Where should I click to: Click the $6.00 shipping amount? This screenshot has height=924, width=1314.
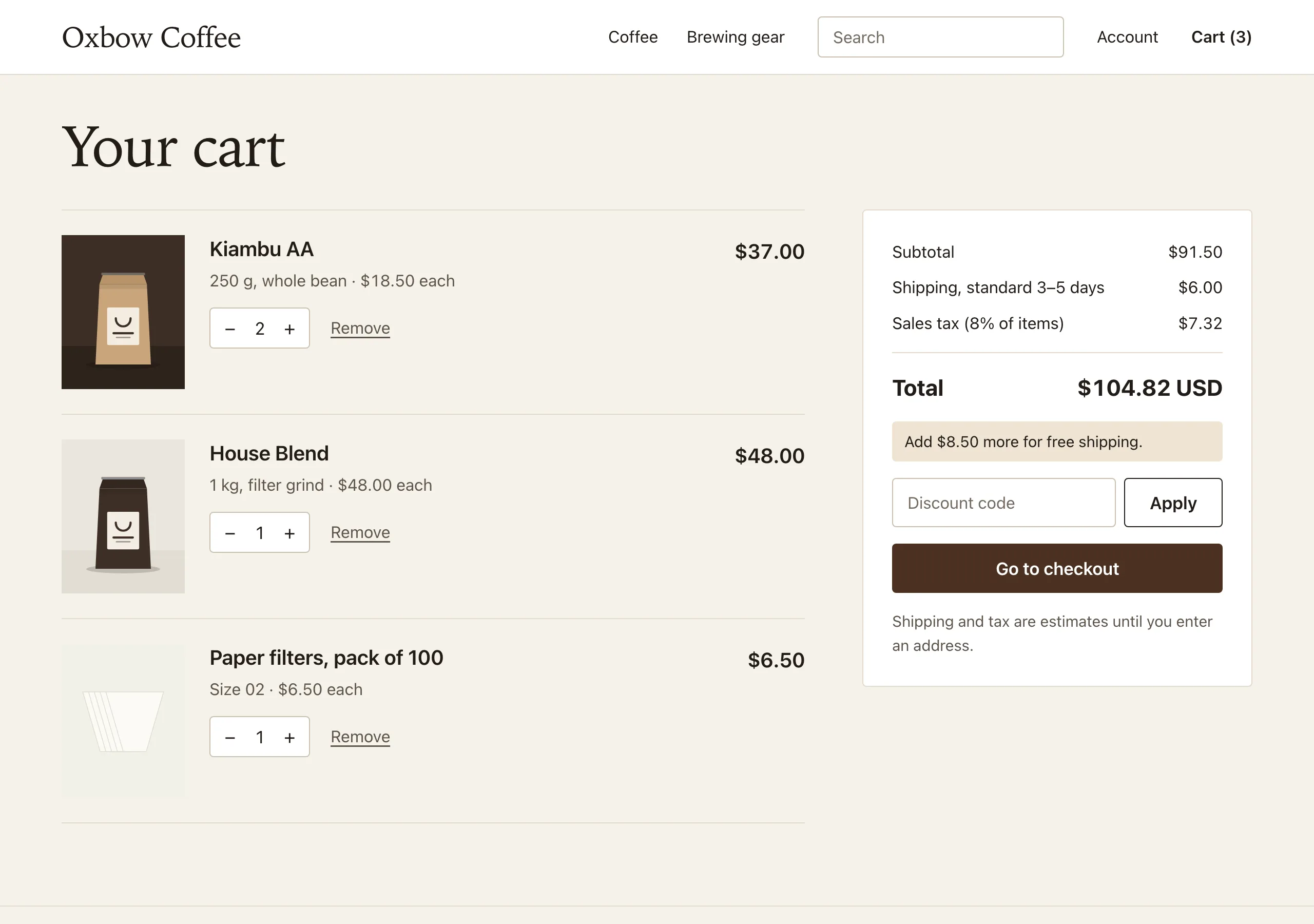tap(1200, 287)
